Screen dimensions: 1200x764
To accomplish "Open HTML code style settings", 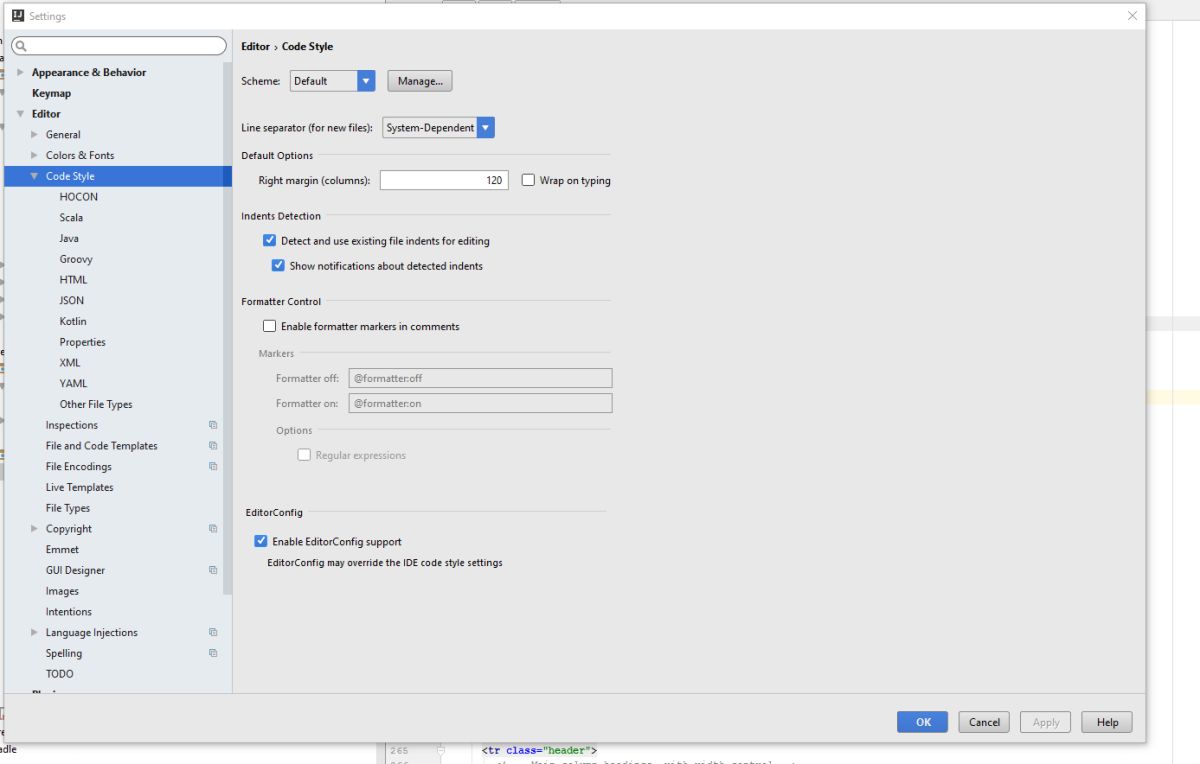I will (x=73, y=280).
